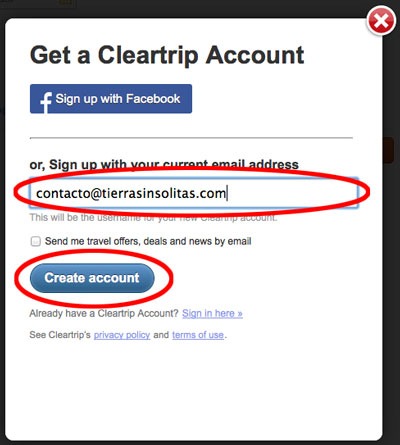Enable the travel offers email checkbox
This screenshot has width=400, height=445.
(35, 241)
